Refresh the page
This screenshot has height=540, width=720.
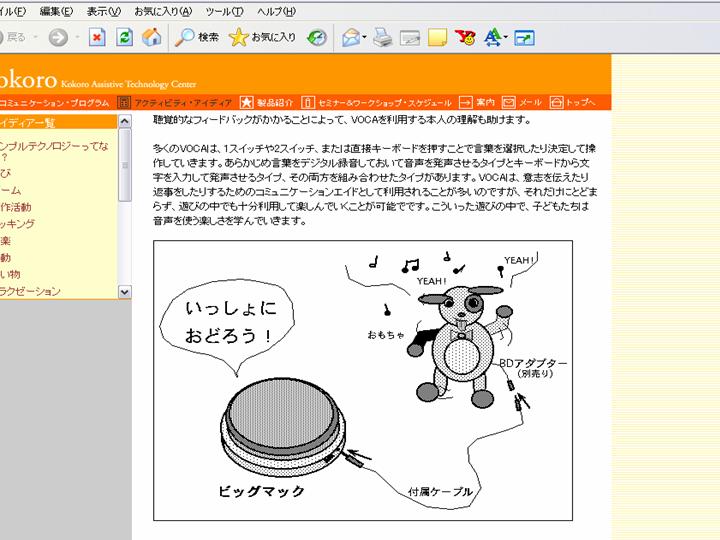pos(124,37)
